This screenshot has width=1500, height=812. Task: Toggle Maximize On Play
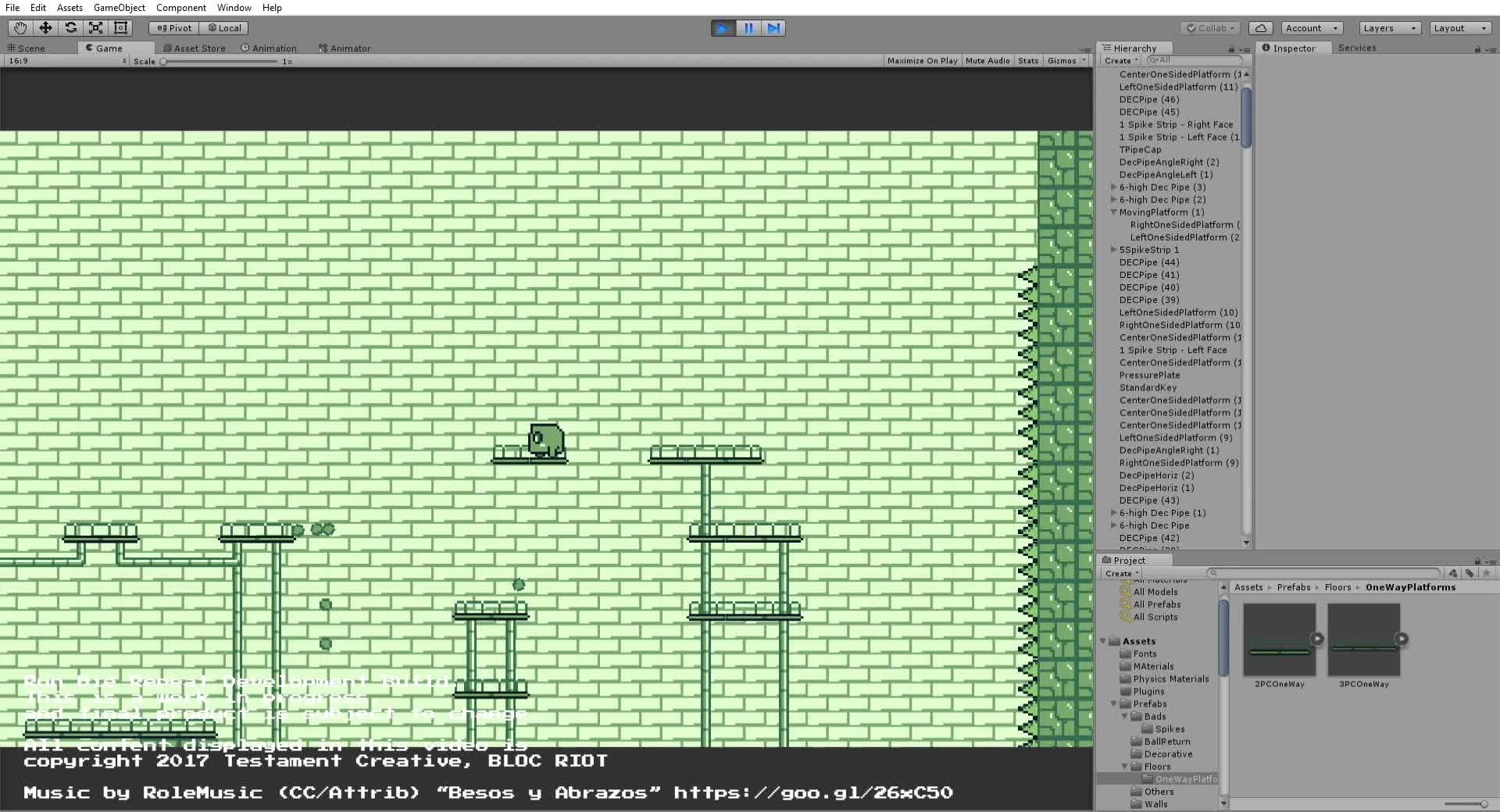point(922,61)
